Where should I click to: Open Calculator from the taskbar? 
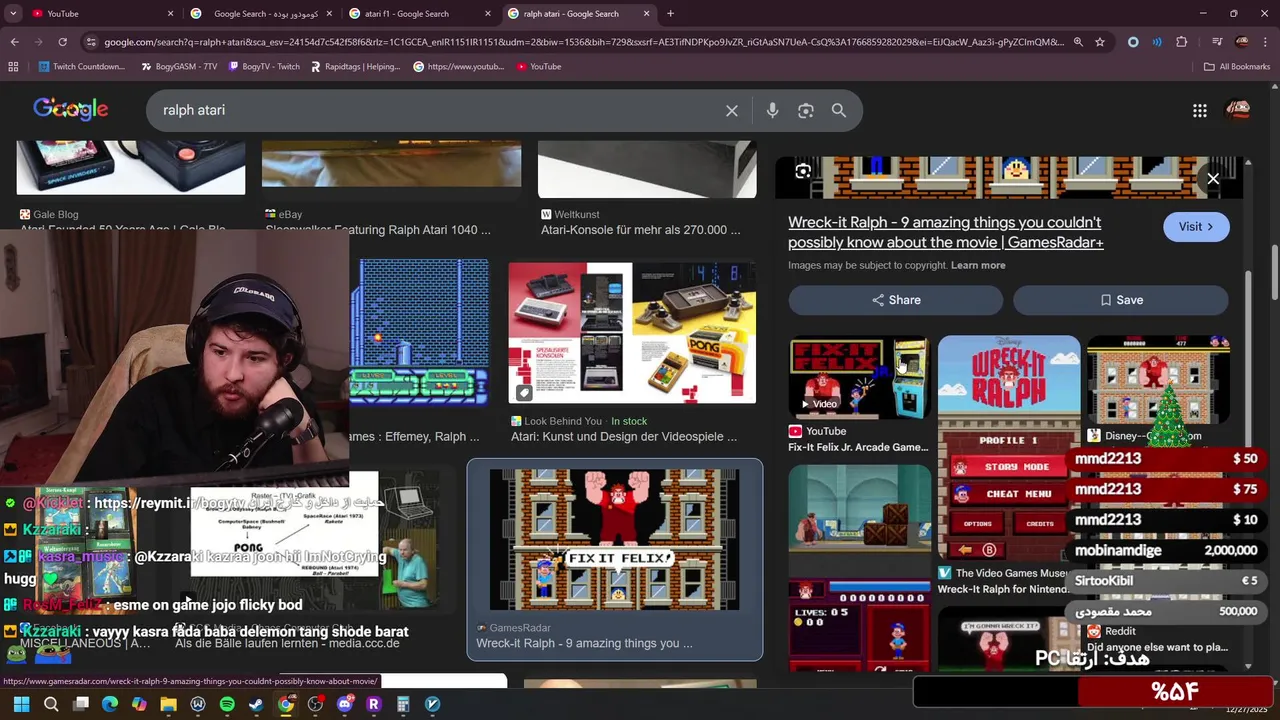click(403, 705)
